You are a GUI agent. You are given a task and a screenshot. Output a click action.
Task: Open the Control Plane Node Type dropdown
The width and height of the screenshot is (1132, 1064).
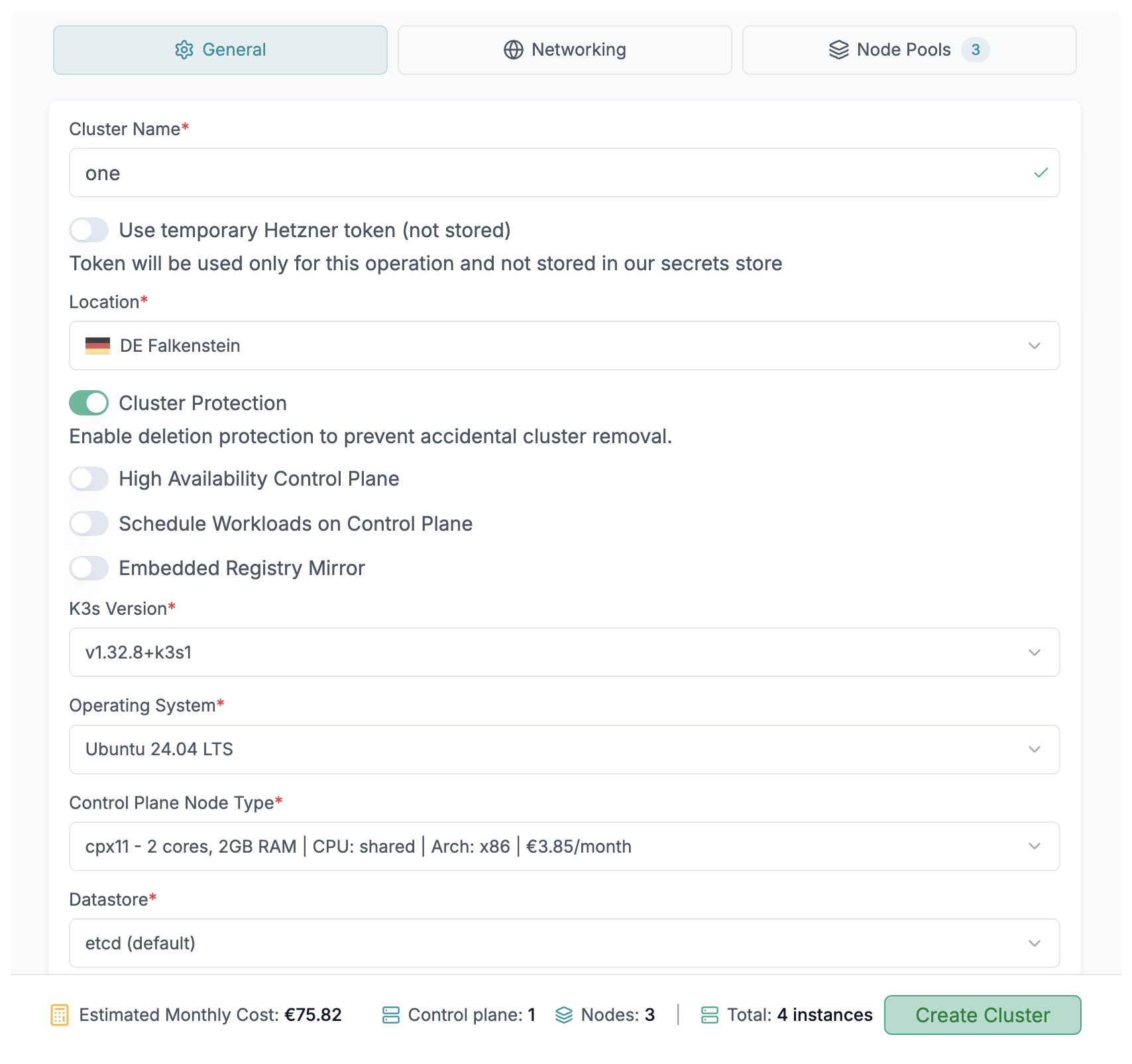click(564, 846)
